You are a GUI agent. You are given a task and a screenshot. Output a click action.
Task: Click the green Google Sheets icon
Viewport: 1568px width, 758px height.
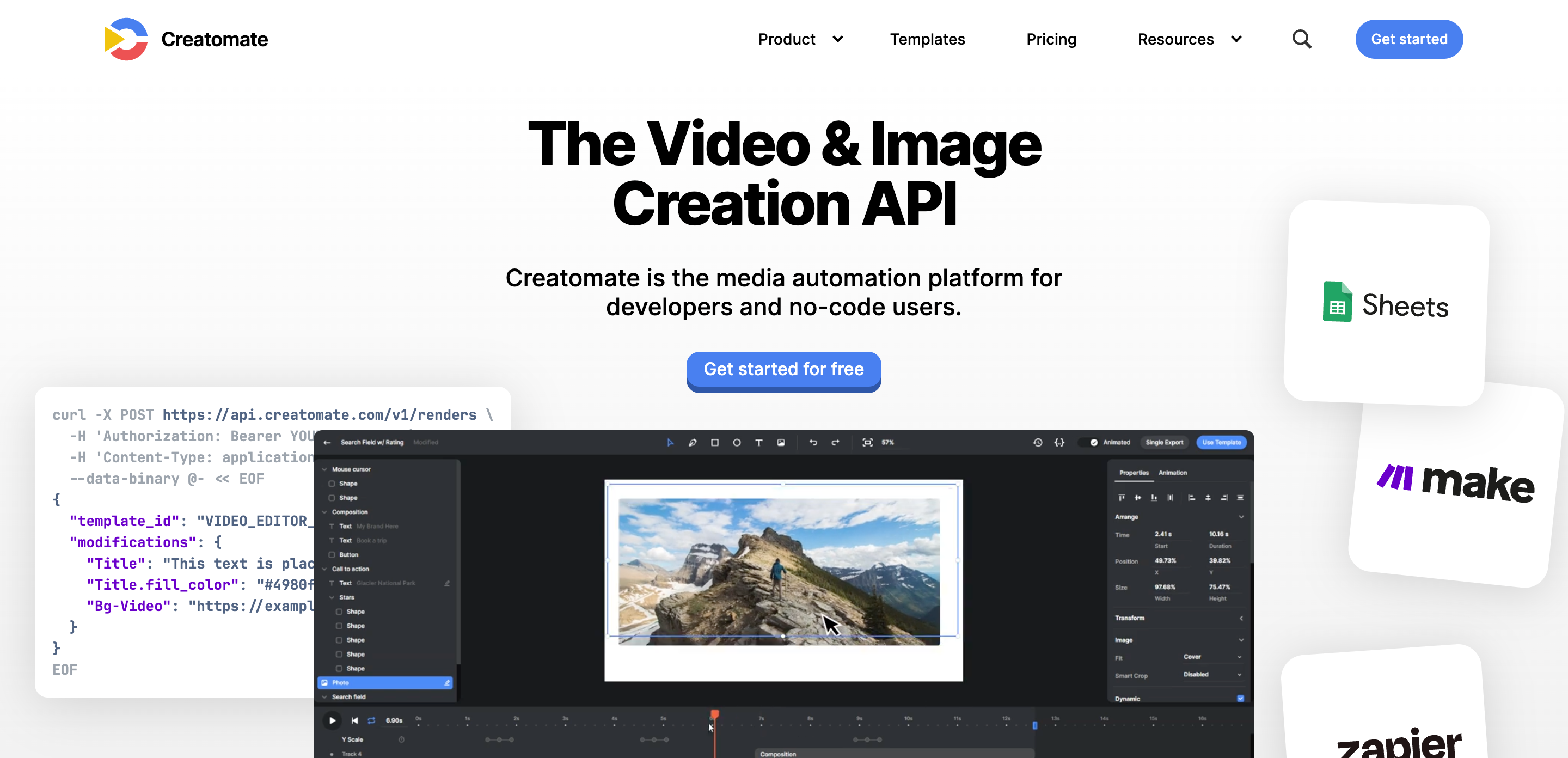[1337, 301]
